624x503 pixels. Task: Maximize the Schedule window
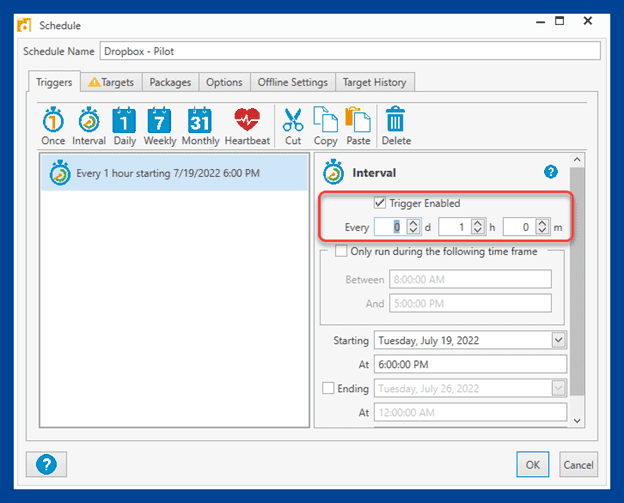560,21
